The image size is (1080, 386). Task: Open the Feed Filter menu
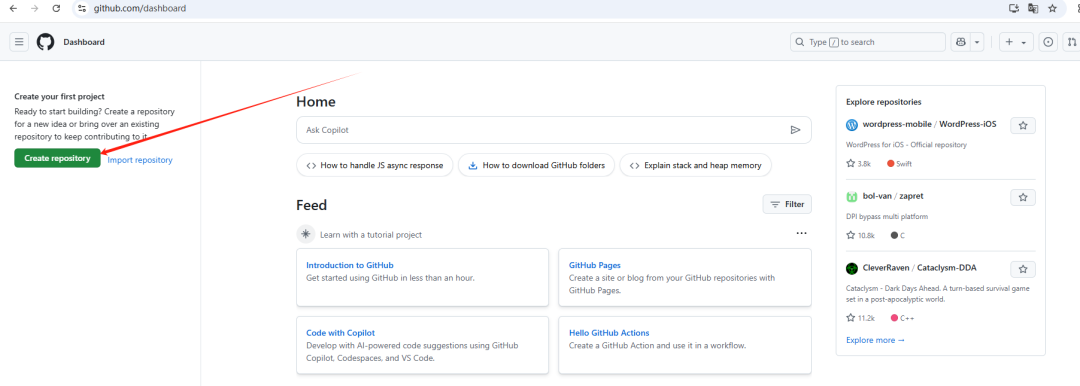coord(787,204)
